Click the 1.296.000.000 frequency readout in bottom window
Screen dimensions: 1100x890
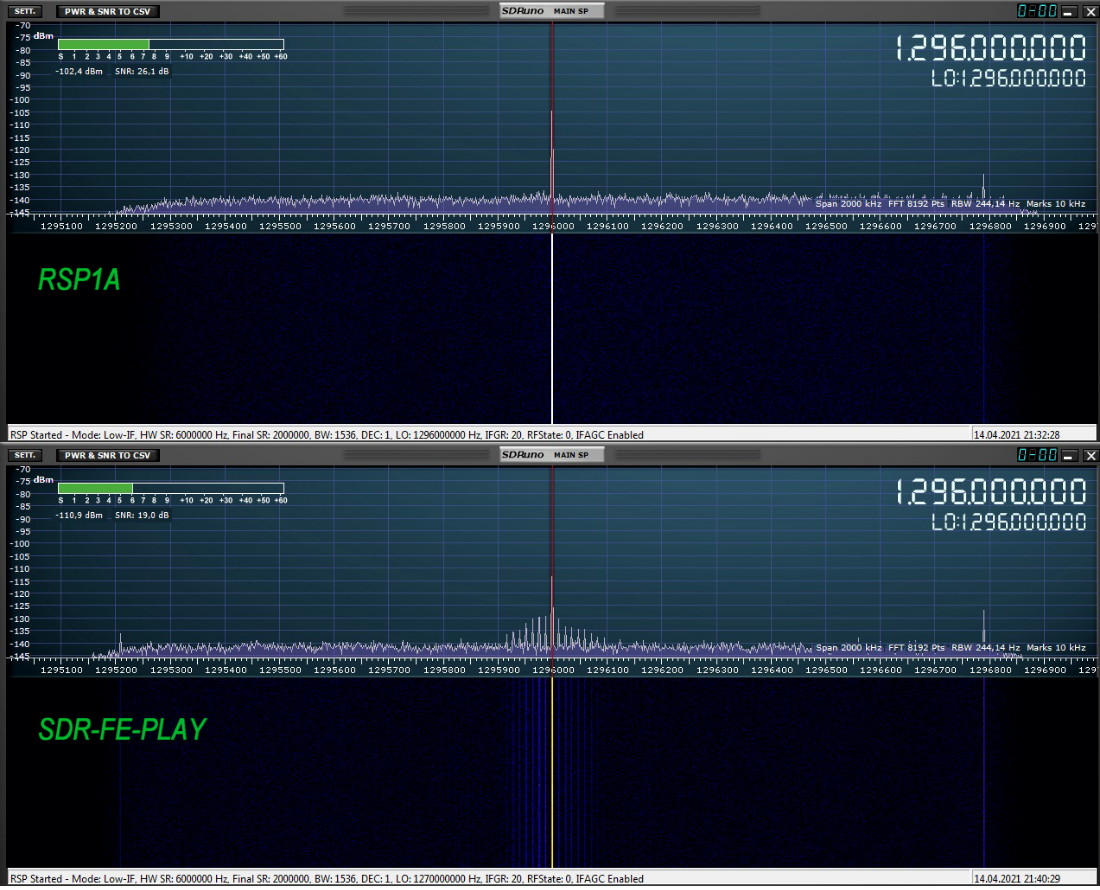991,492
